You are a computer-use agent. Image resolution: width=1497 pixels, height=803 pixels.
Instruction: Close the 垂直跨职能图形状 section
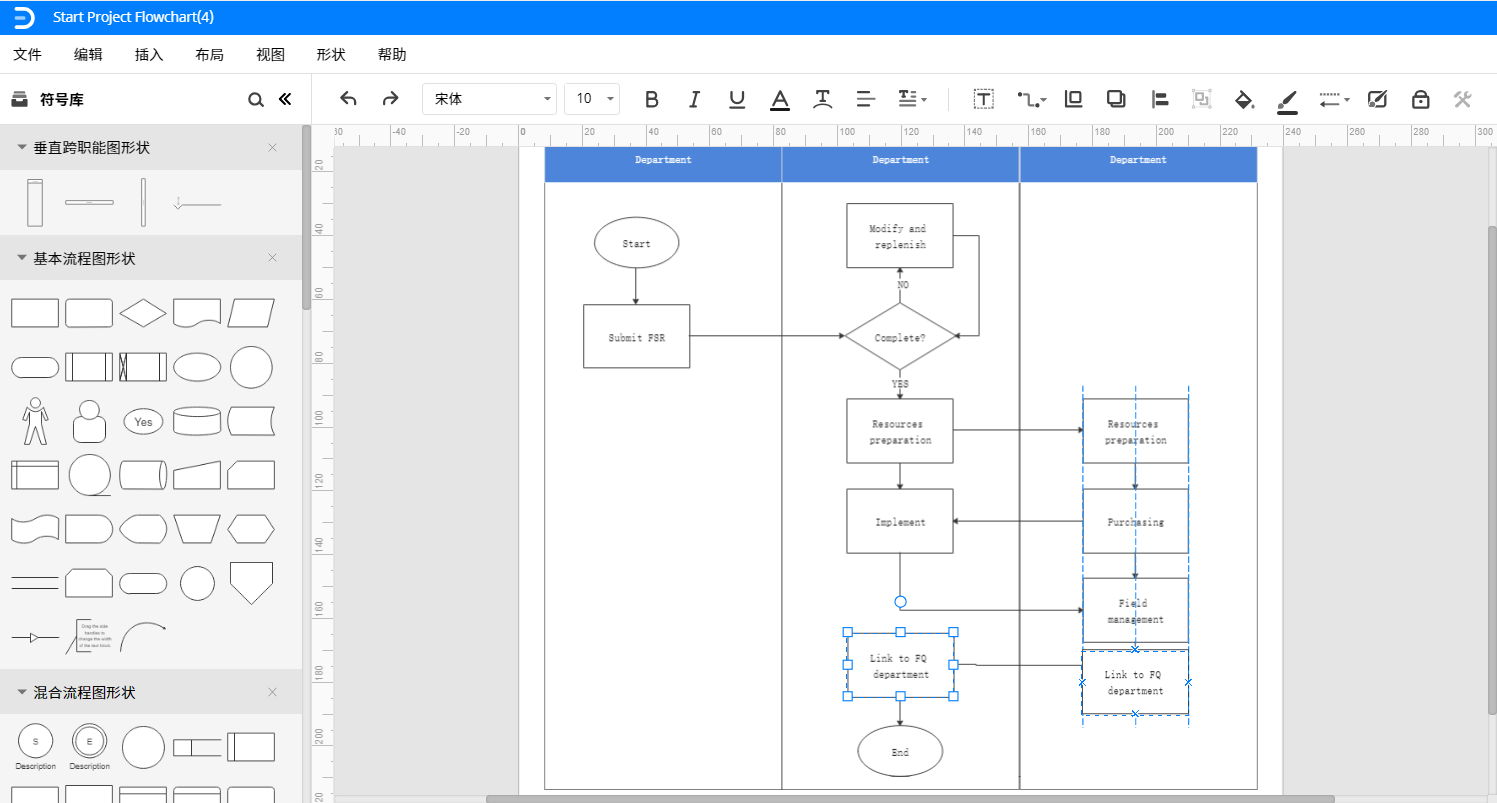click(272, 147)
